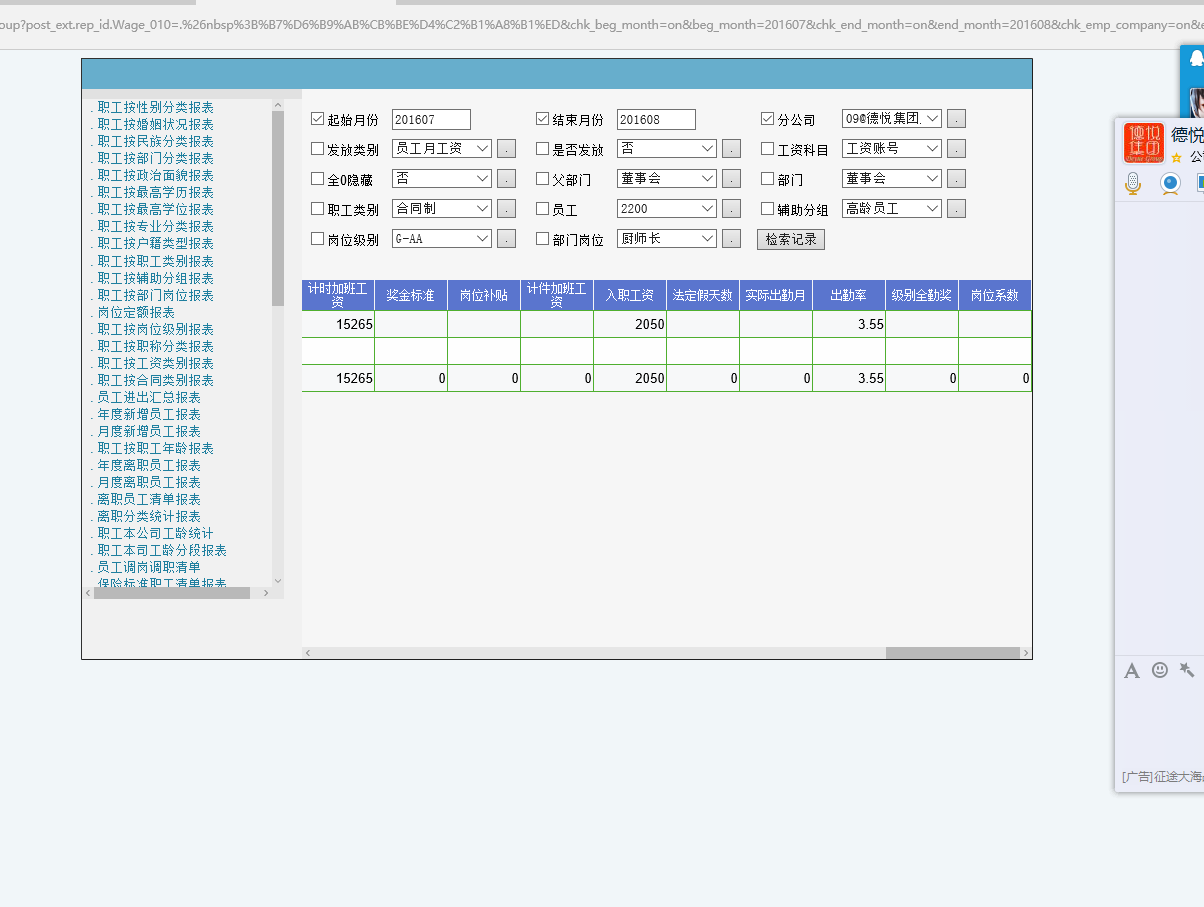The height and width of the screenshot is (907, 1204).
Task: Open the emoji smiley picker
Action: point(1160,670)
